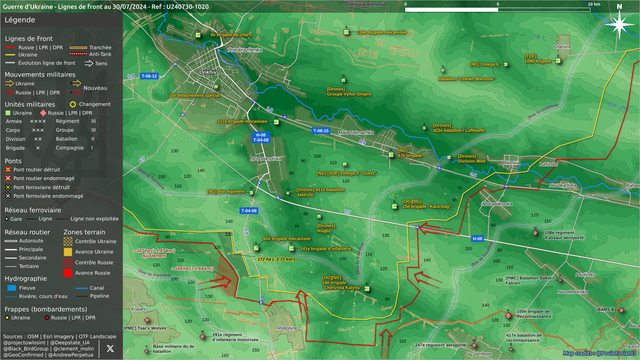Click the large red arrow at bottom center

click(385, 338)
